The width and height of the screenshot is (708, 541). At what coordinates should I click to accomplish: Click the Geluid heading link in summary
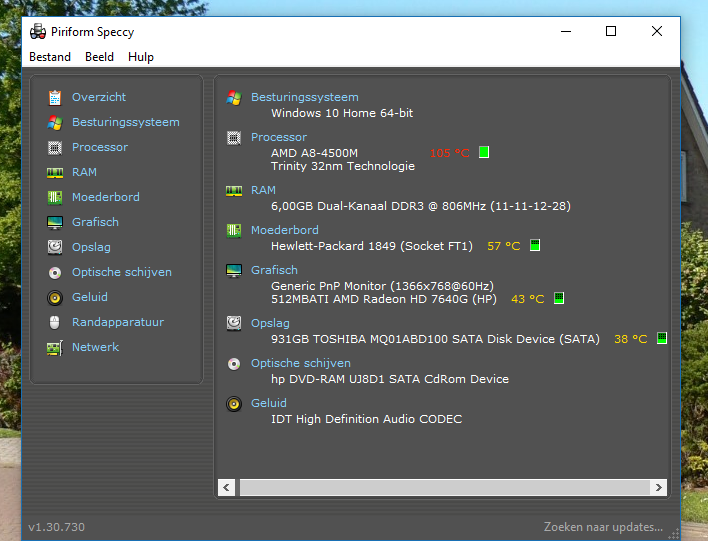pyautogui.click(x=269, y=403)
